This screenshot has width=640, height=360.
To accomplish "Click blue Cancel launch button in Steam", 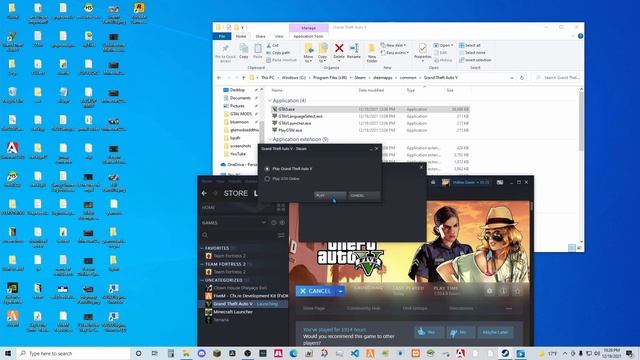I will (x=315, y=291).
